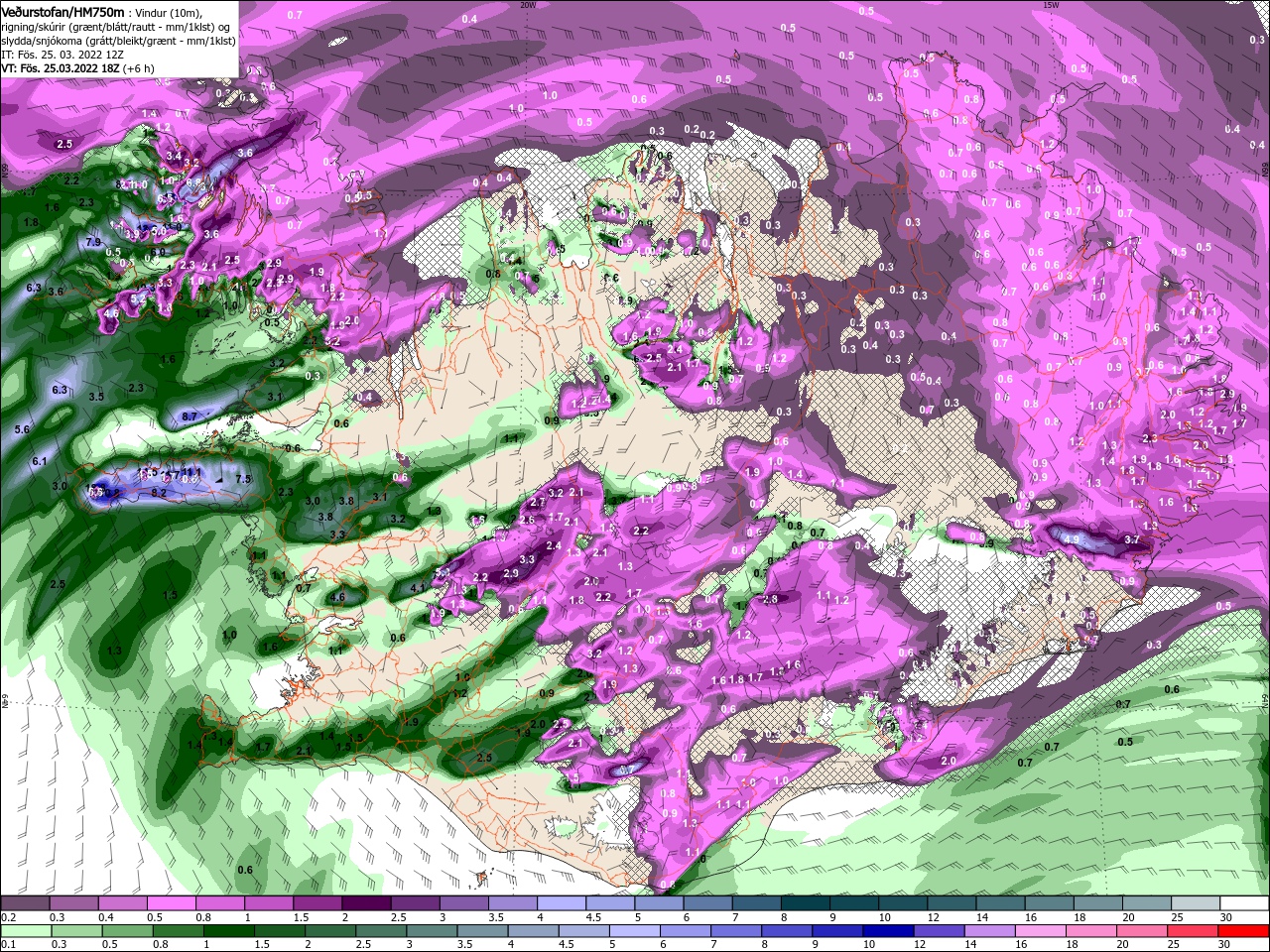Select the lower legend swatch between 0.1 and 0.3
This screenshot has height=952, width=1270.
[x=25, y=931]
